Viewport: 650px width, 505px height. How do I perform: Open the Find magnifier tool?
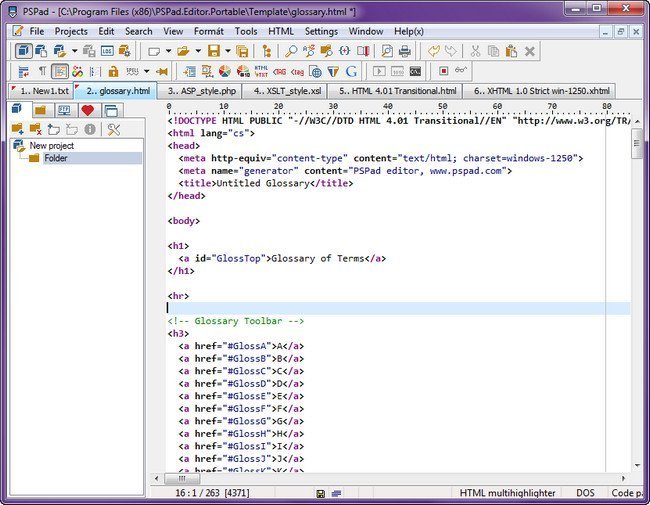pos(291,51)
